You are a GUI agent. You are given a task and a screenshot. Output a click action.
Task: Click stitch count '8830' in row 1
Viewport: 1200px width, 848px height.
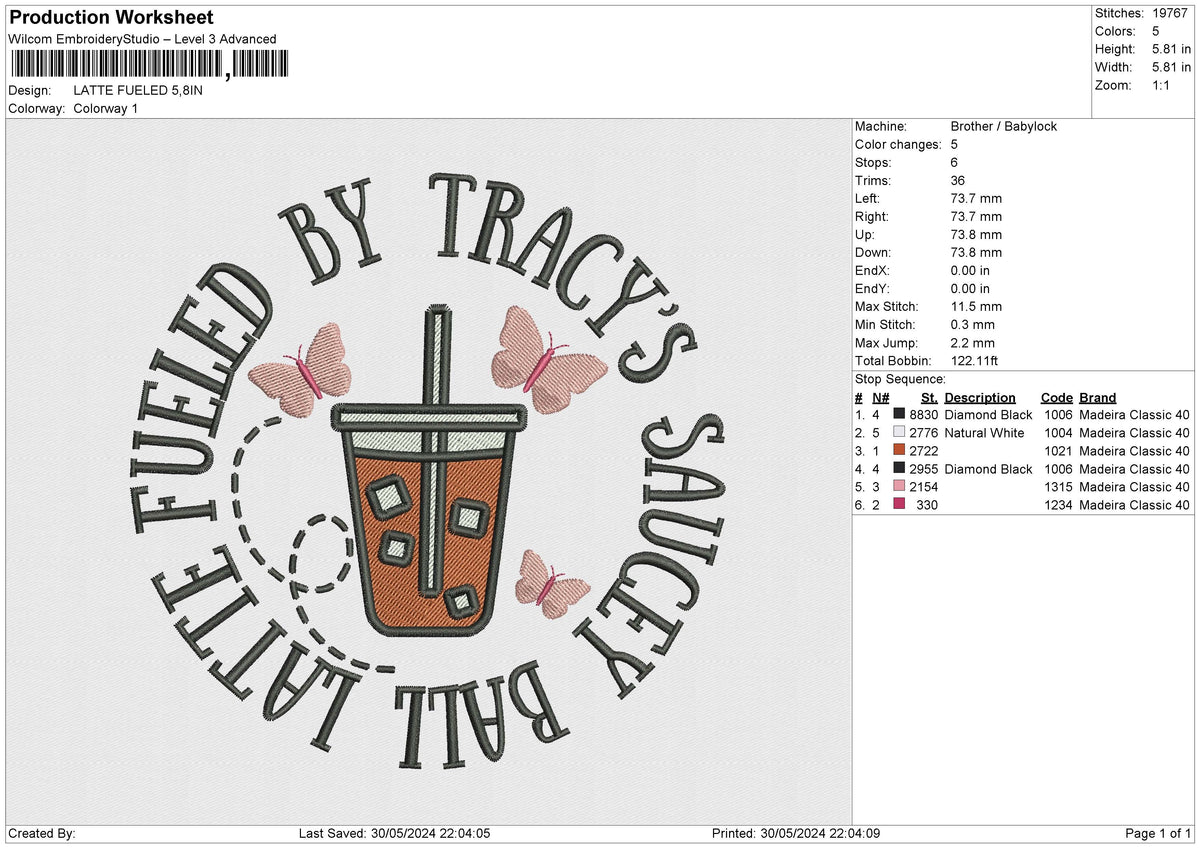pyautogui.click(x=924, y=415)
